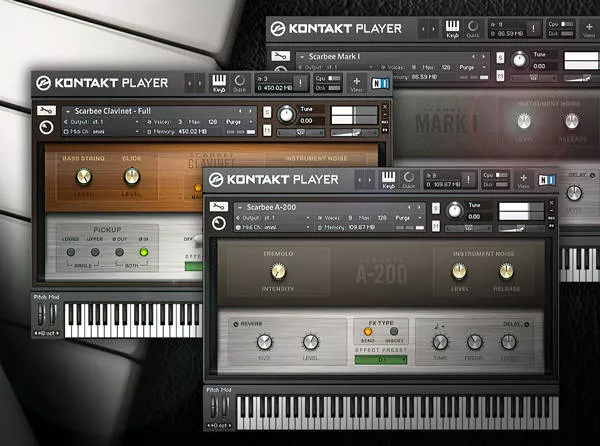Viewport: 600px width, 446px height.
Task: Click the round instrument icon below the A-200 wrench
Action: 218,223
